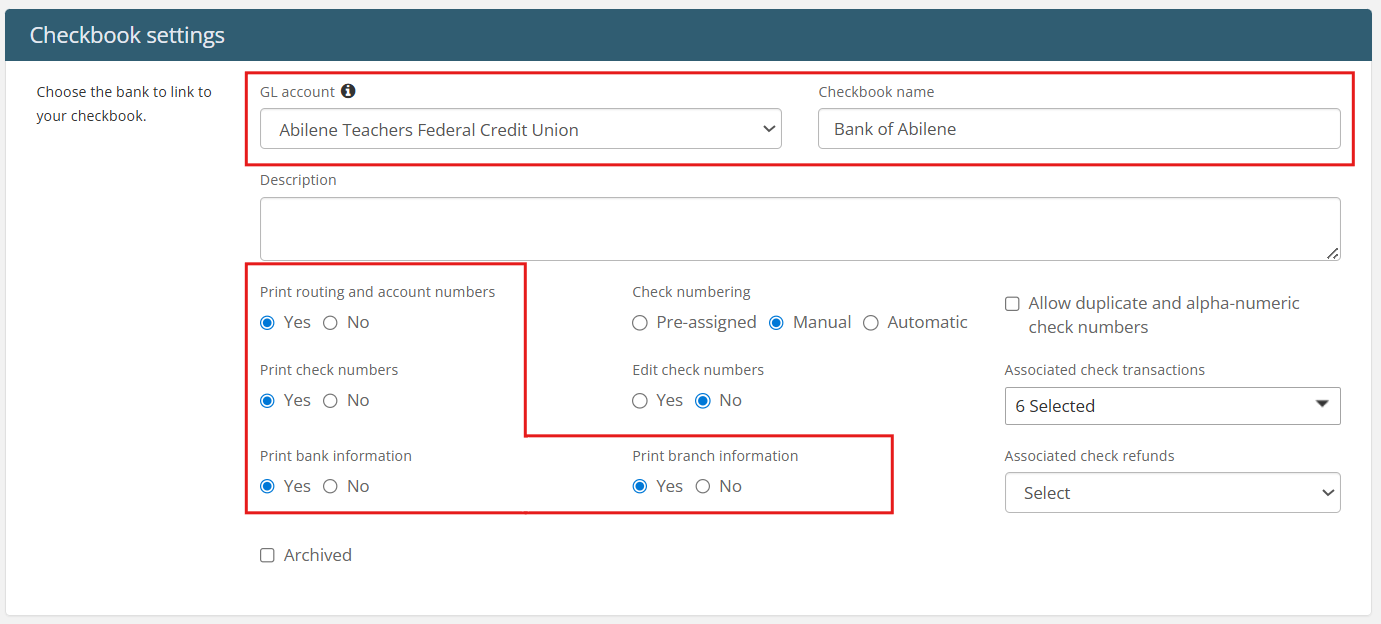Click the 'Associated check refunds' label
1381x624 pixels.
tap(1089, 456)
